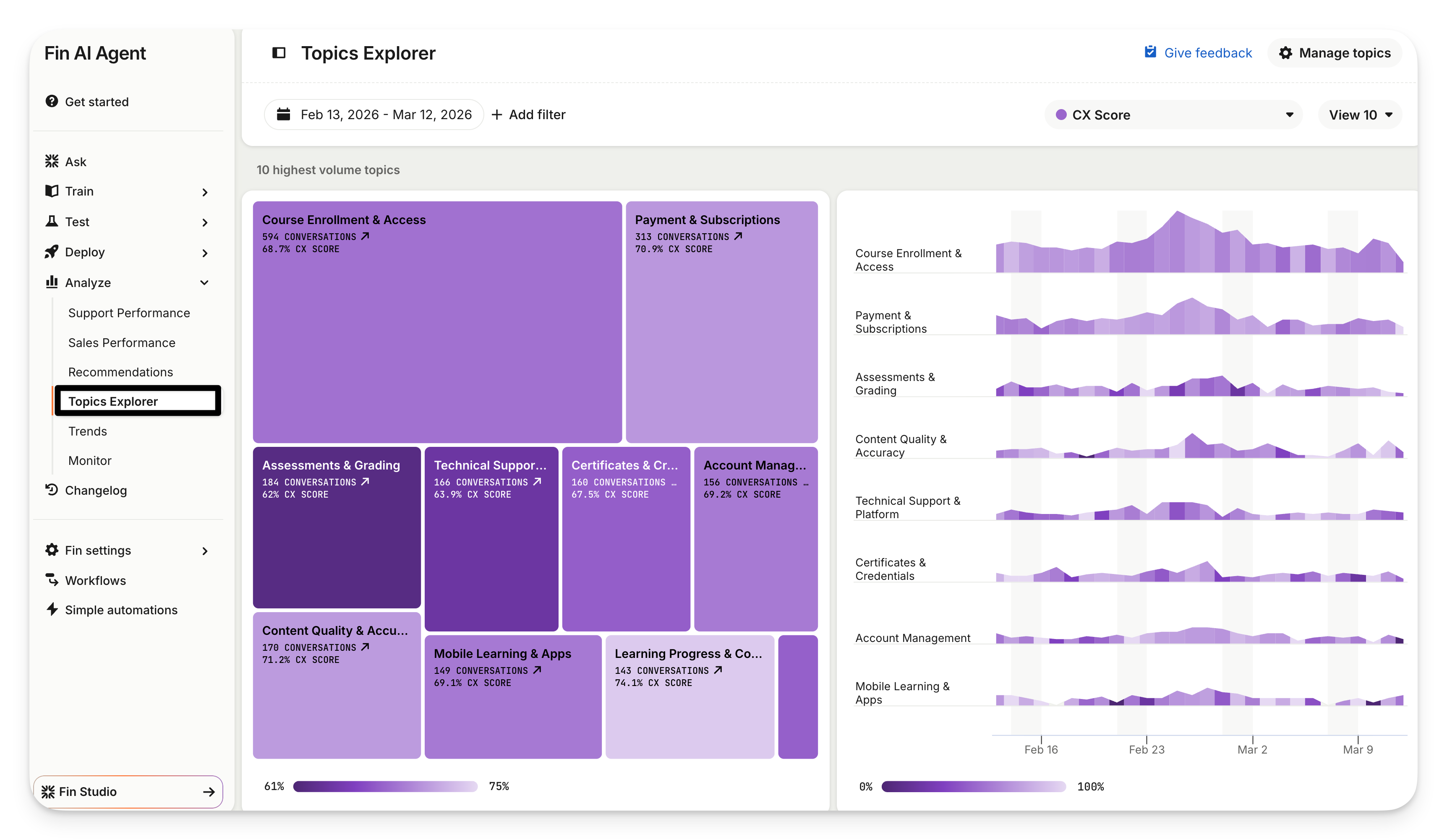Open Payment & Subscriptions conversations arrow icon
Image resolution: width=1447 pixels, height=840 pixels.
click(x=739, y=236)
